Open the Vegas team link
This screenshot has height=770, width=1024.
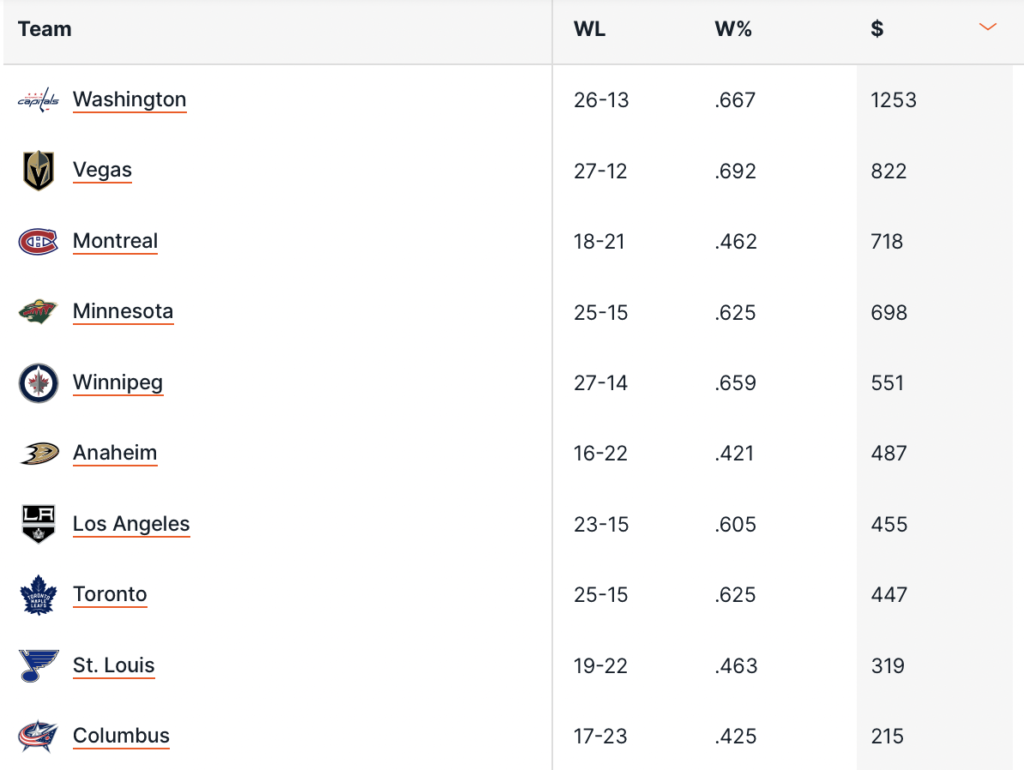102,171
